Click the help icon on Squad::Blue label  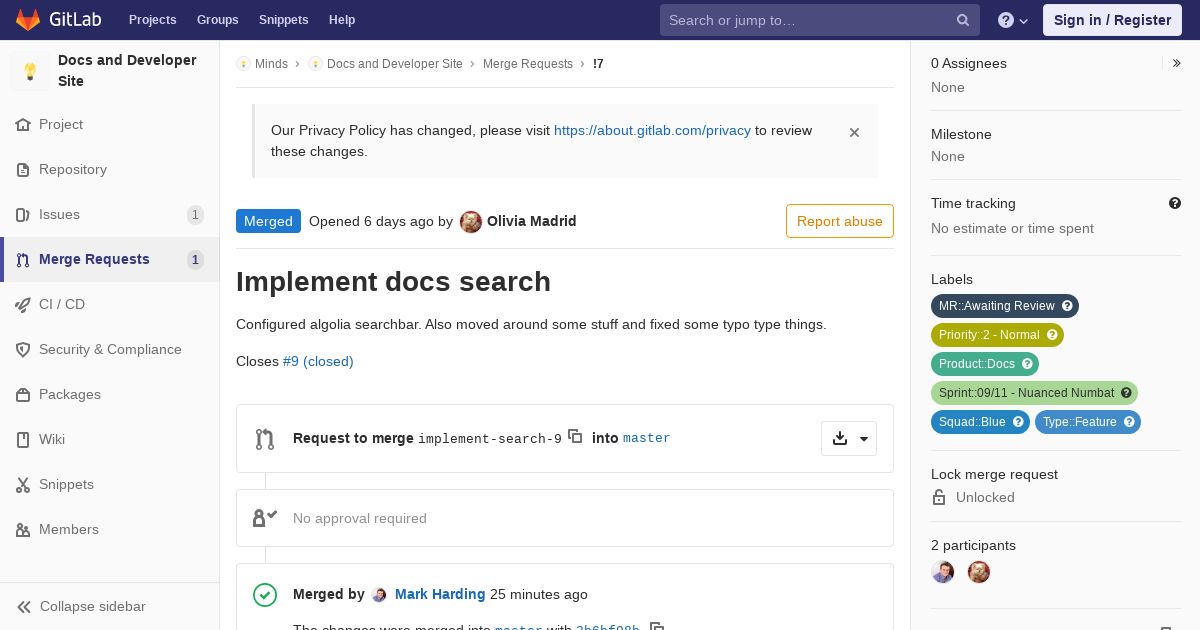pyautogui.click(x=1018, y=422)
